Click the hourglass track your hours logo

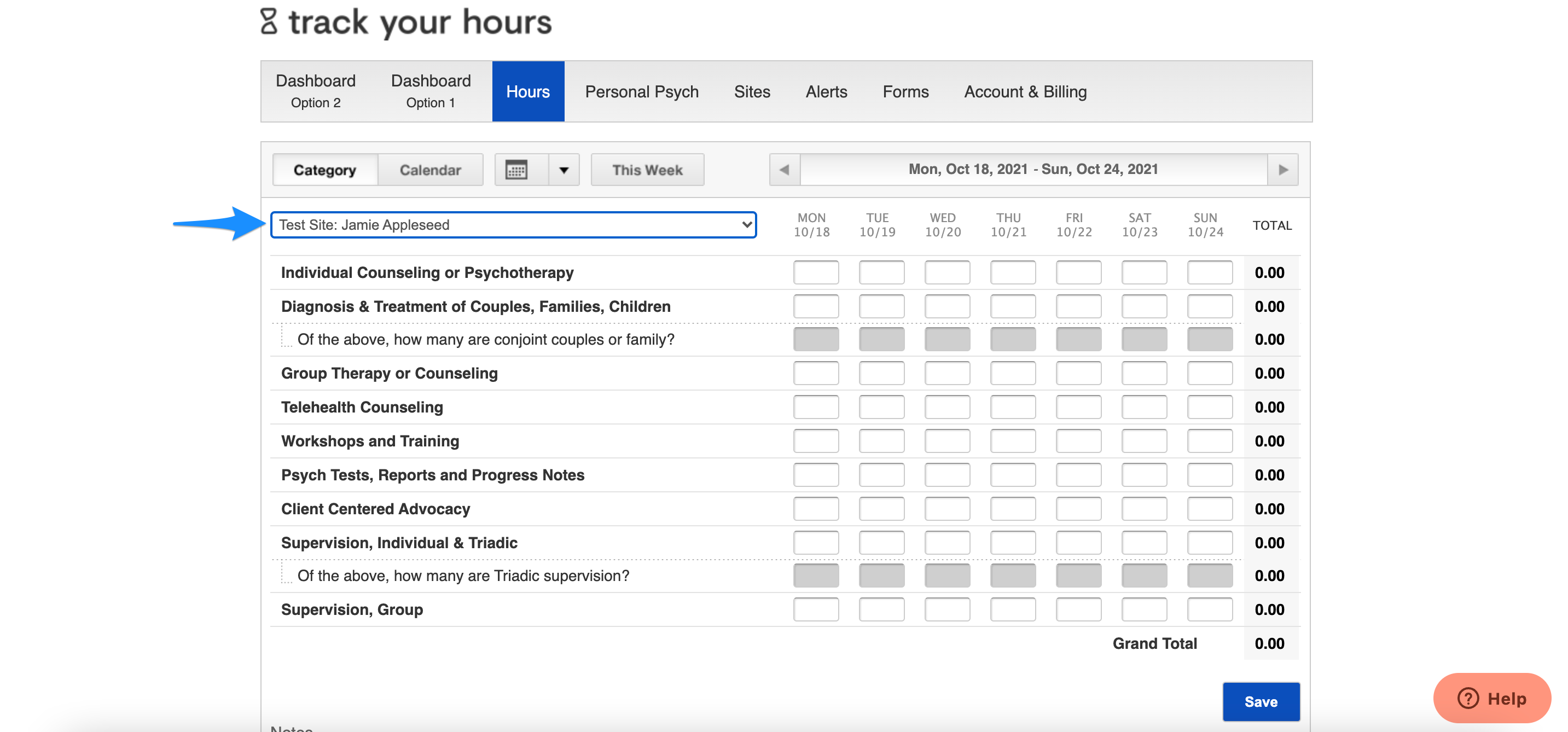point(406,22)
